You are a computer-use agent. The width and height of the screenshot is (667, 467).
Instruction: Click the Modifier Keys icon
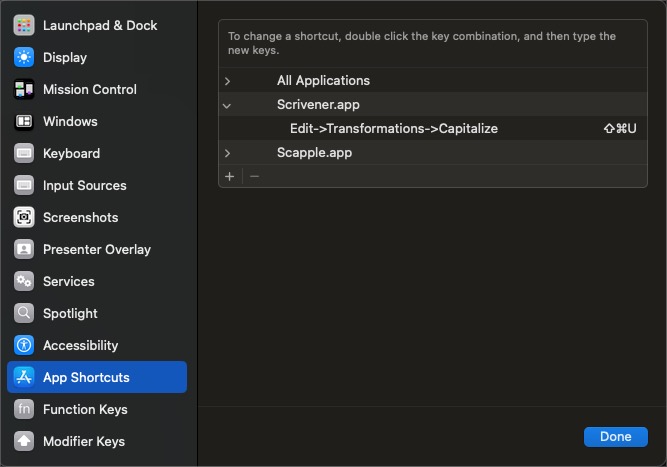tap(24, 441)
